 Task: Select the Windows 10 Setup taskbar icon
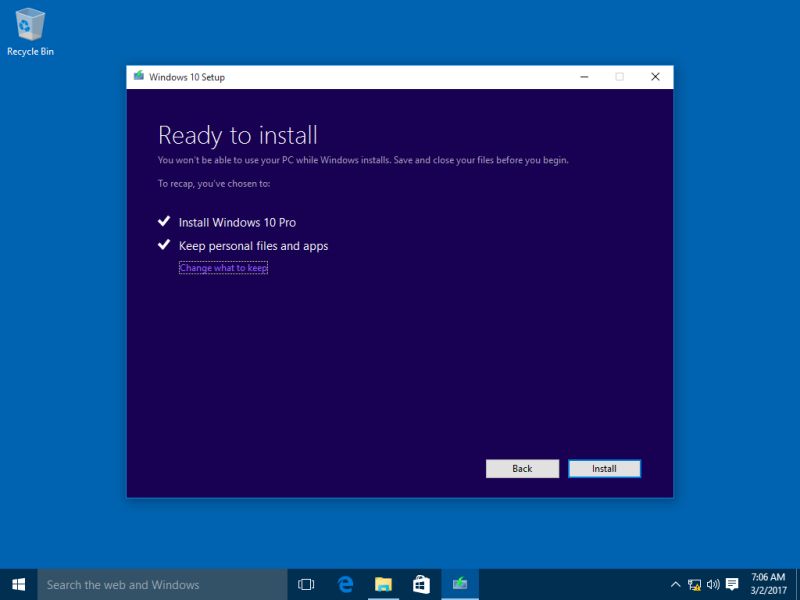click(459, 584)
